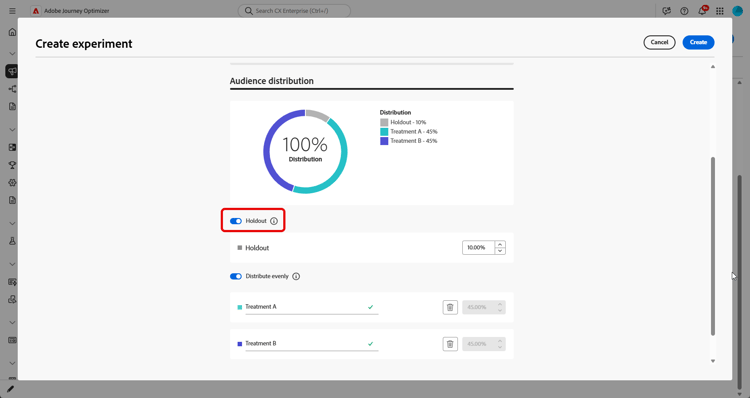Click the down arrow on Treatment B percentage
This screenshot has width=750, height=398.
pos(500,347)
